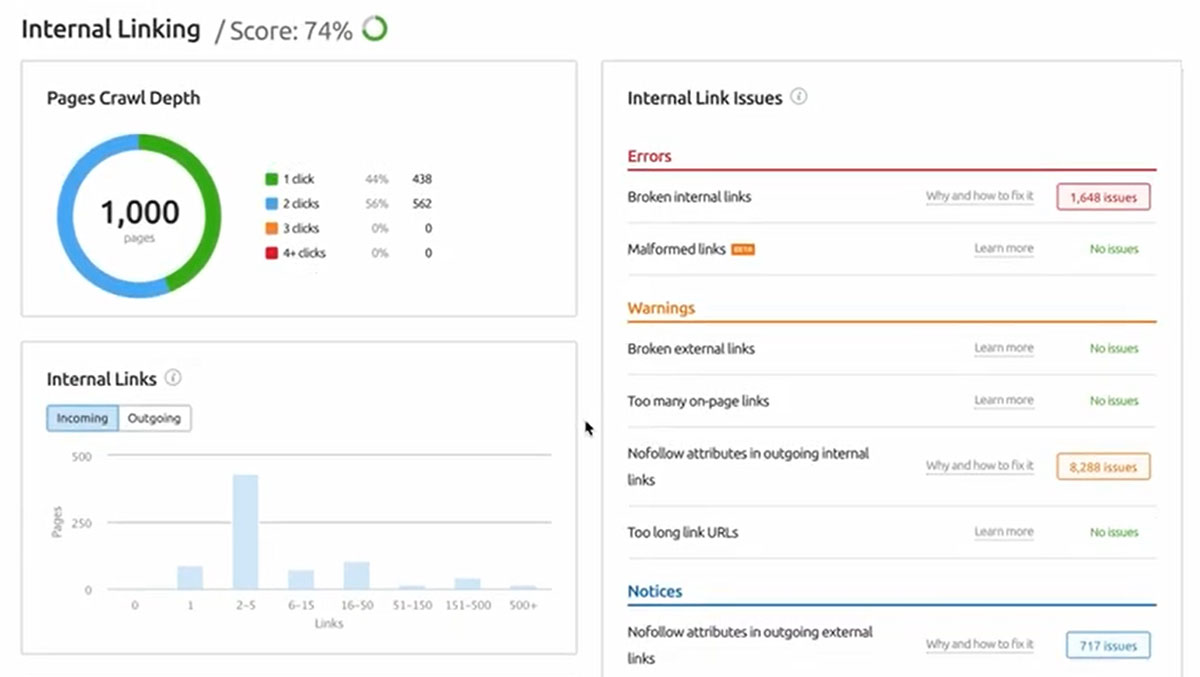Open the 8,288 issues nofollow button
The image size is (1200, 677).
1103,466
